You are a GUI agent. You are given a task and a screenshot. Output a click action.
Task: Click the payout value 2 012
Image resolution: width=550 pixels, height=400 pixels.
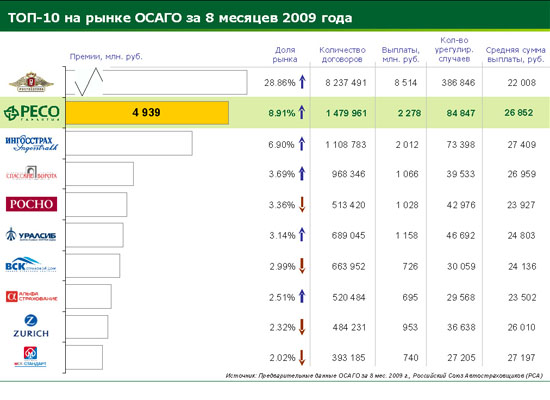407,145
